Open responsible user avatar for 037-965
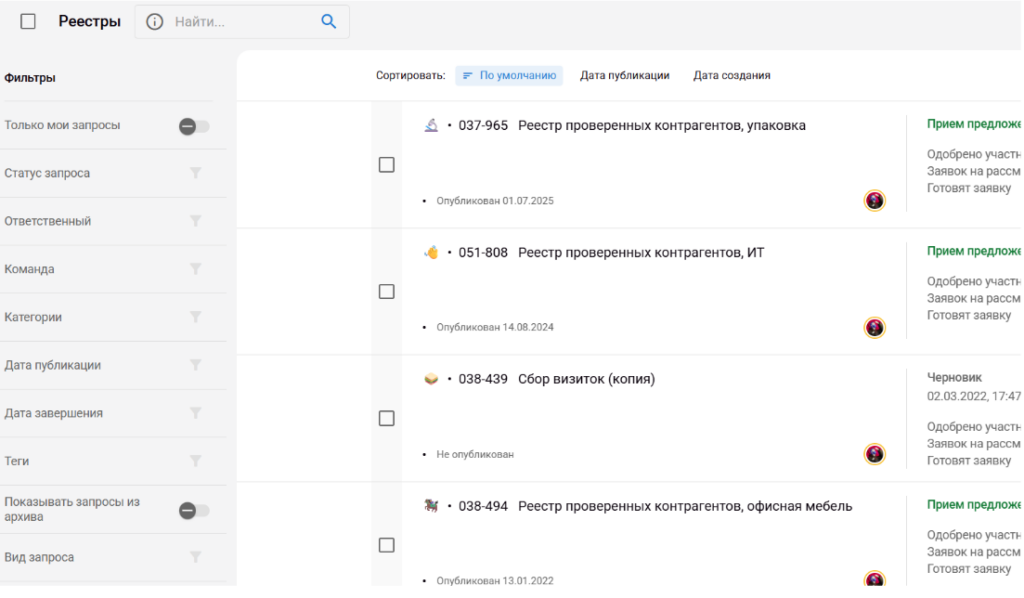 pyautogui.click(x=874, y=201)
